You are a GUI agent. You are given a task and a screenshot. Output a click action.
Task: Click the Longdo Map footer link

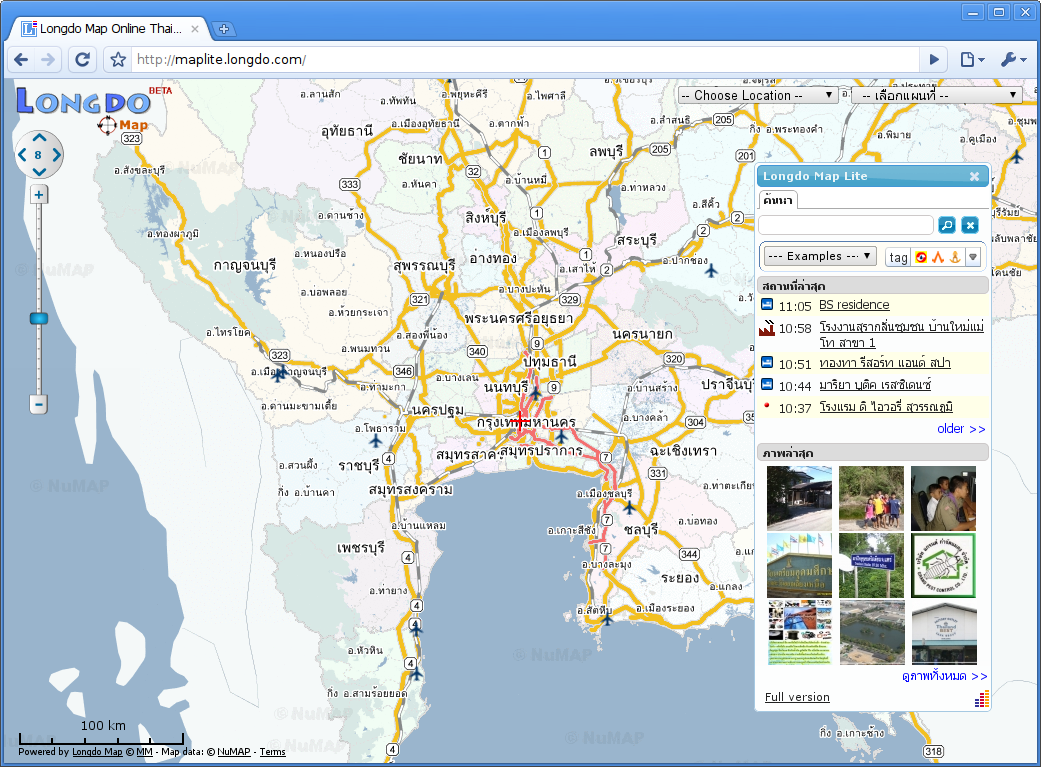(x=97, y=752)
